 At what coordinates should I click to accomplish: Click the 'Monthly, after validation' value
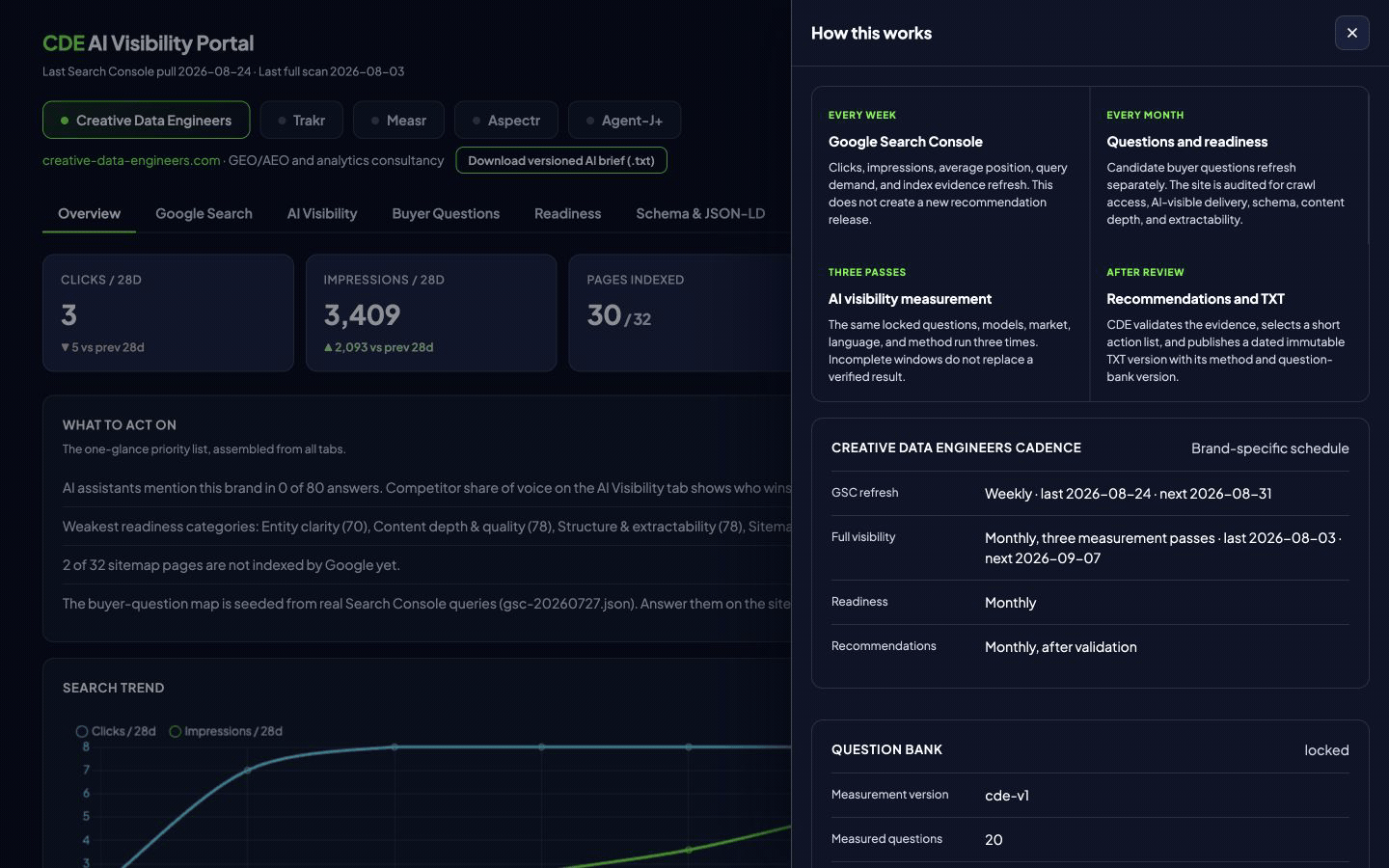[x=1060, y=647]
